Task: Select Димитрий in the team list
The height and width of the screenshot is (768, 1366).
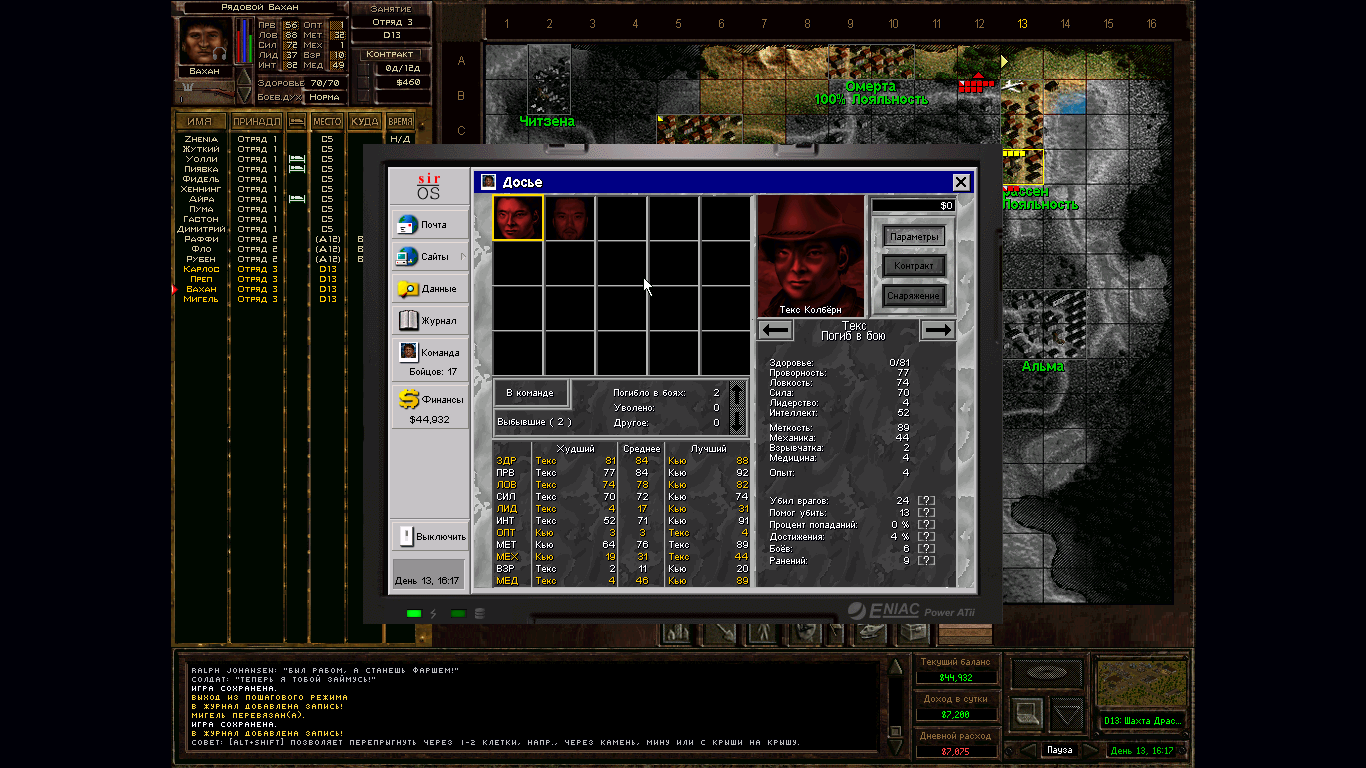Action: point(202,229)
